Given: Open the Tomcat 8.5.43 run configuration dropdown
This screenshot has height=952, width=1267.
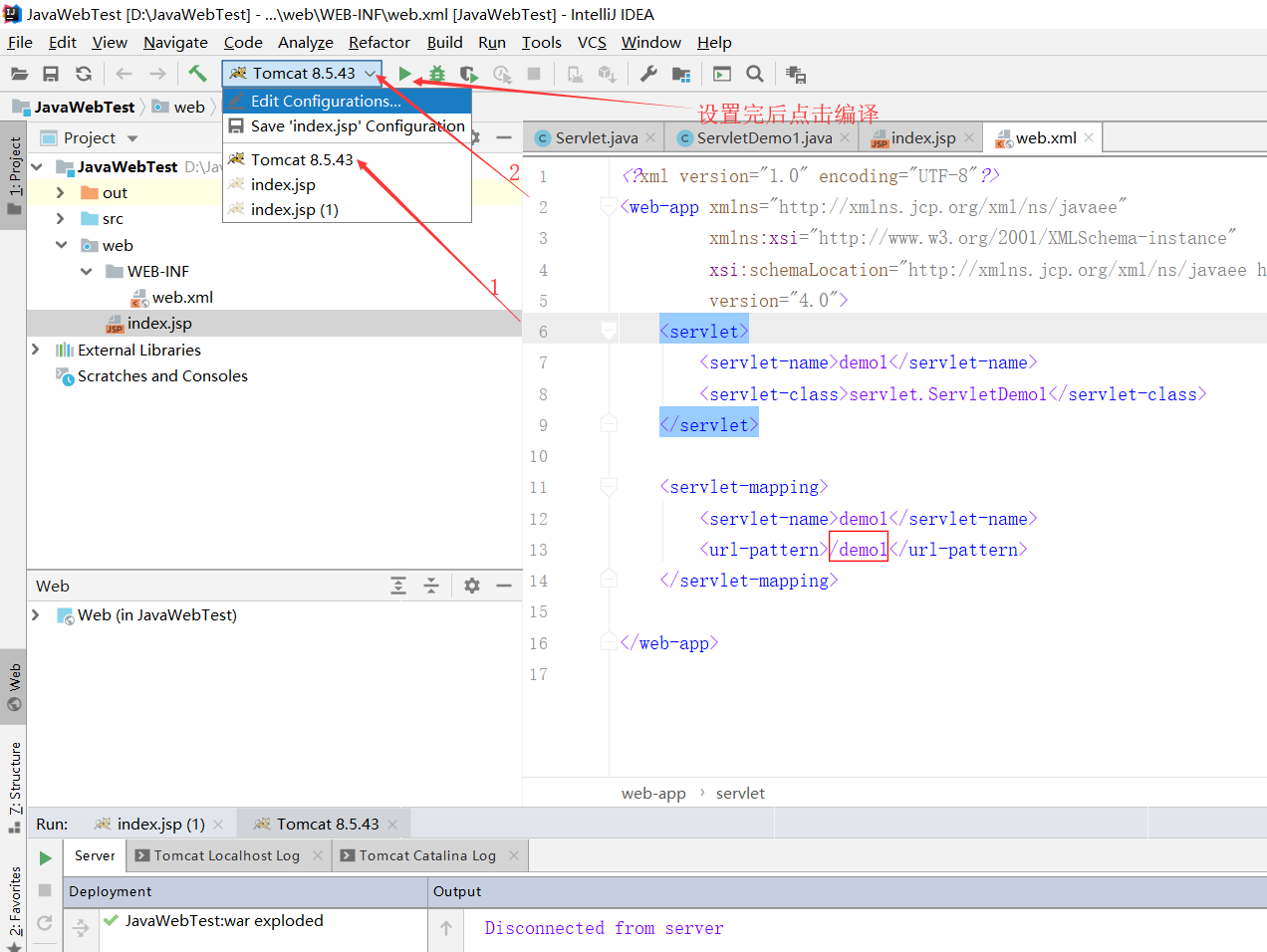Looking at the screenshot, I should click(x=302, y=74).
